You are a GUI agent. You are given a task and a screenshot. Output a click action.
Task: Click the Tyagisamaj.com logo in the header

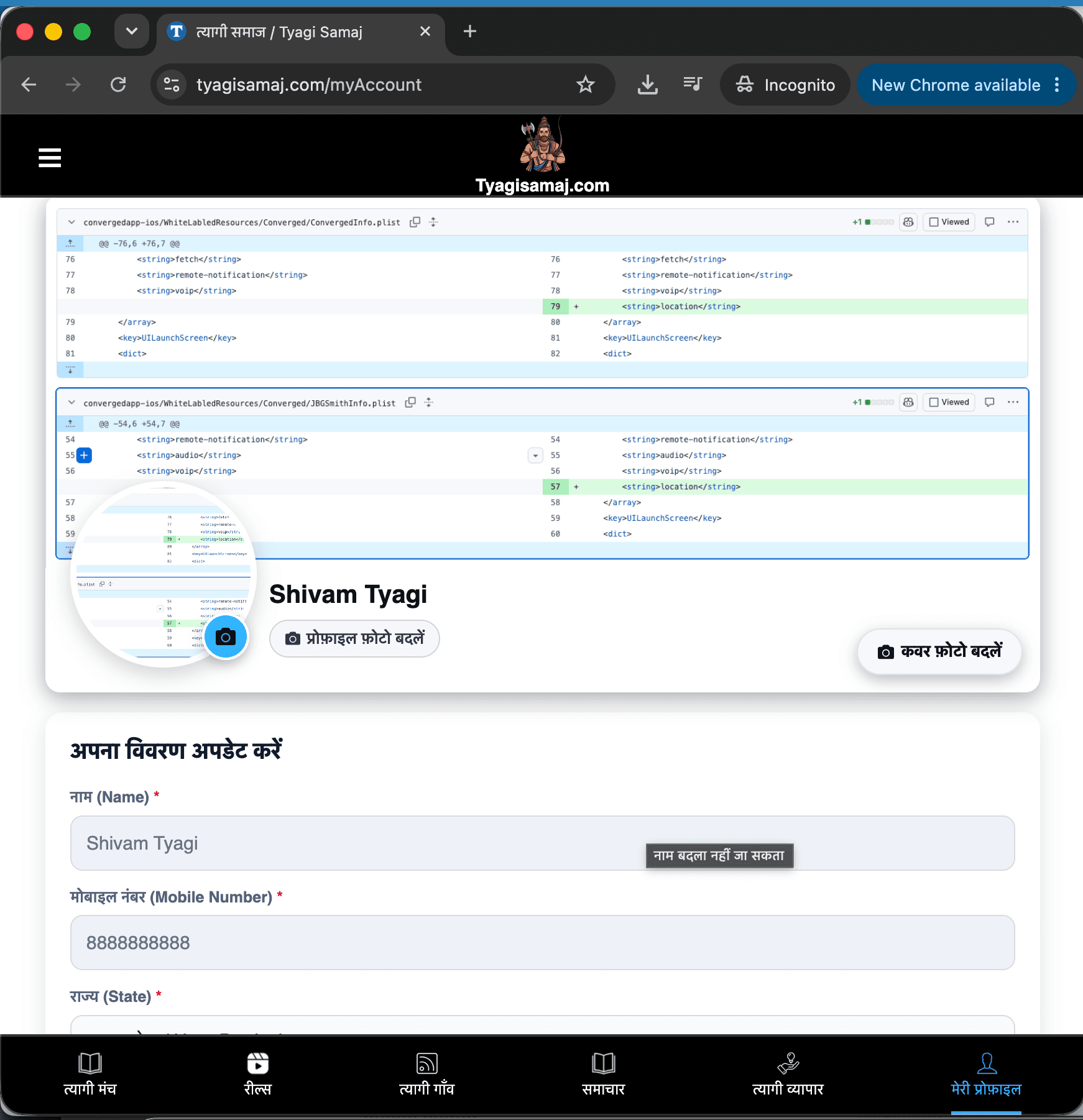coord(542,155)
